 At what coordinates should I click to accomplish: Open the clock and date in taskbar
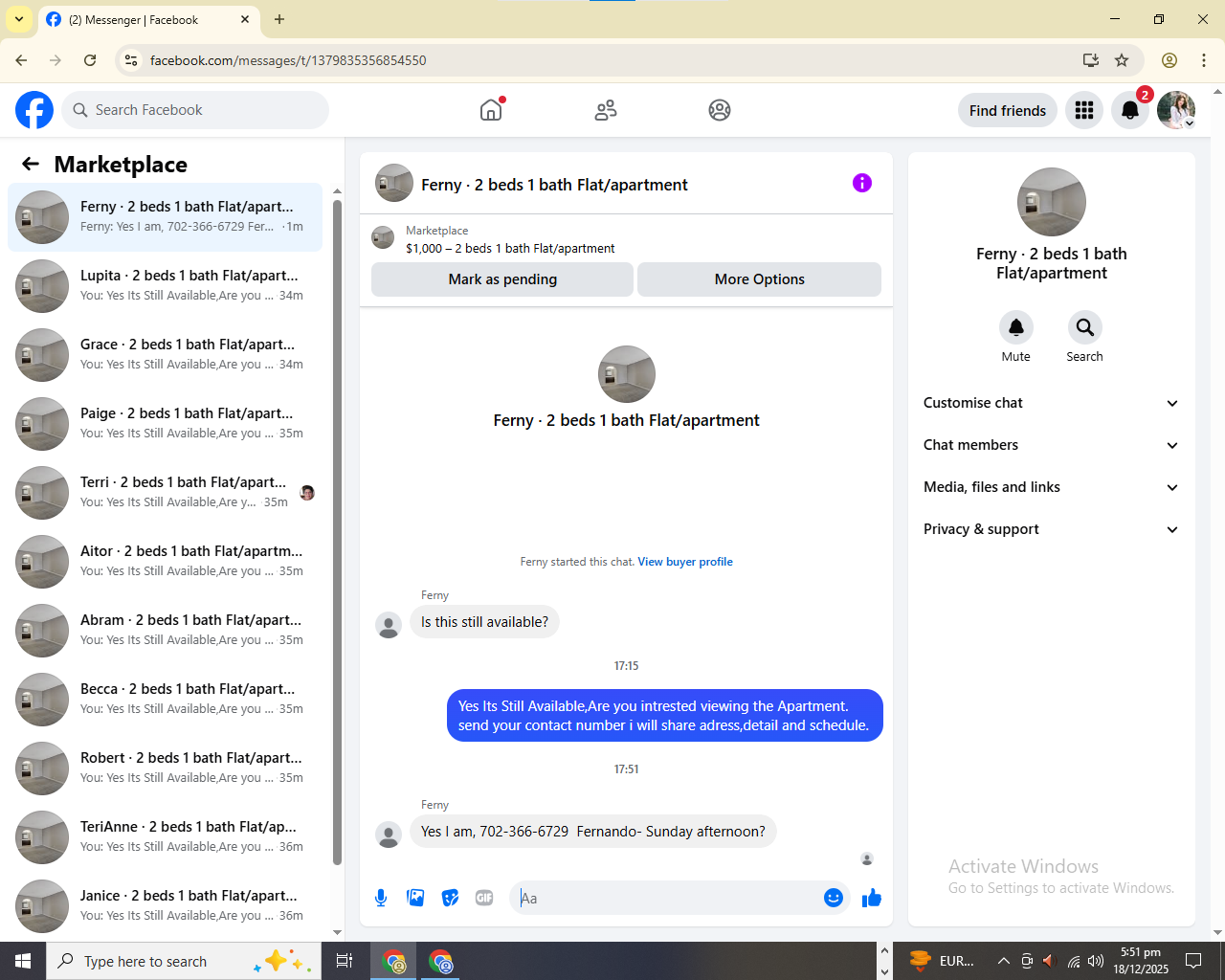click(1141, 961)
